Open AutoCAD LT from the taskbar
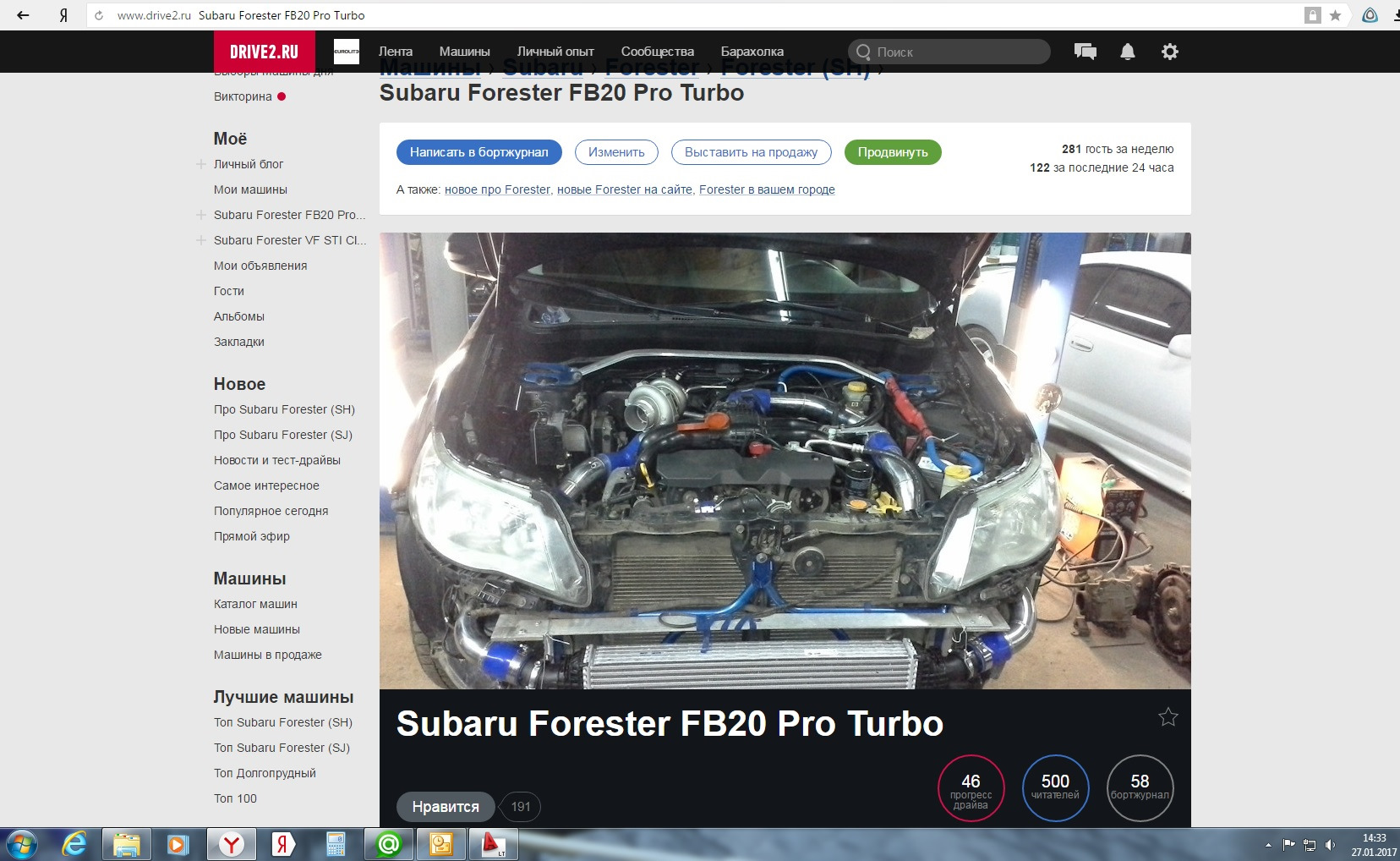Screen dimensions: 1400x861 [x=494, y=844]
